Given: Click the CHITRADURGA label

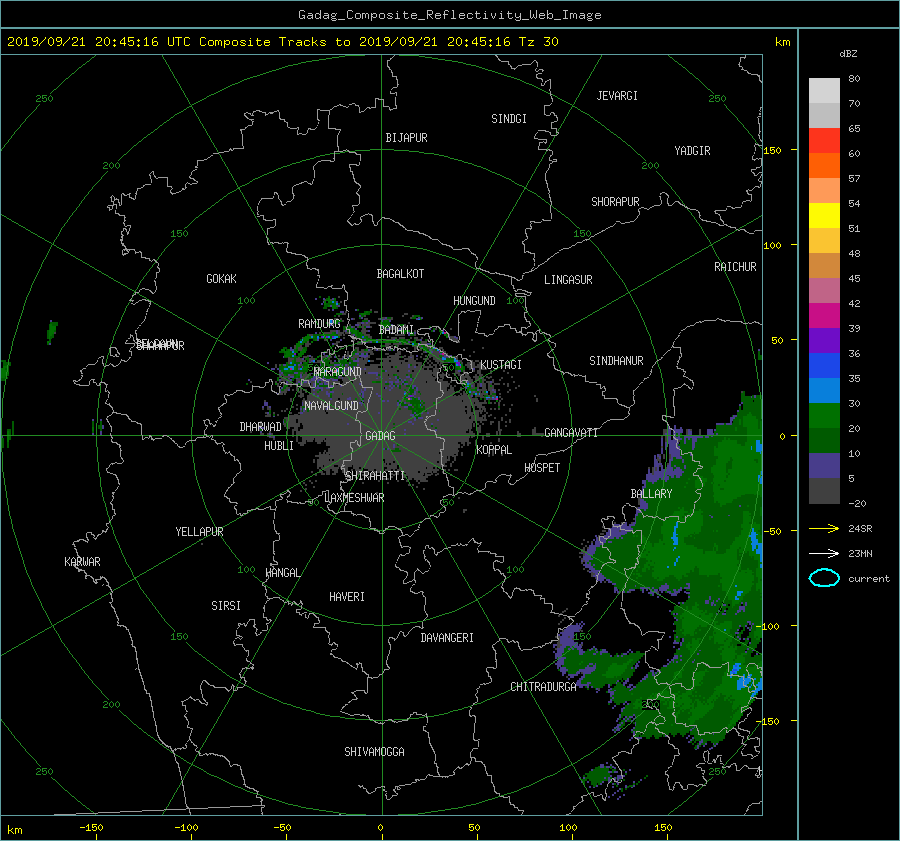Looking at the screenshot, I should tap(543, 687).
